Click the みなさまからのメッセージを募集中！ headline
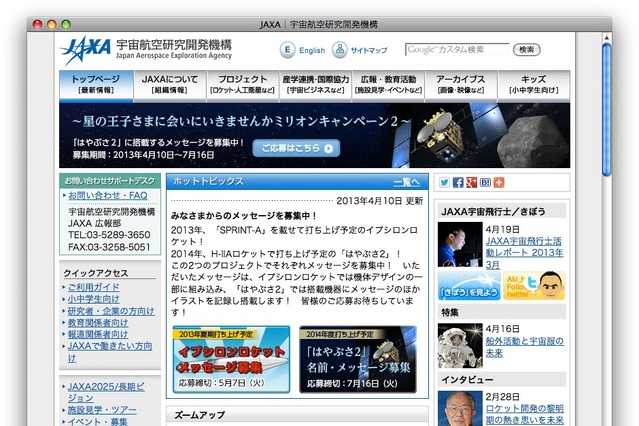The width and height of the screenshot is (639, 426). pyautogui.click(x=244, y=216)
